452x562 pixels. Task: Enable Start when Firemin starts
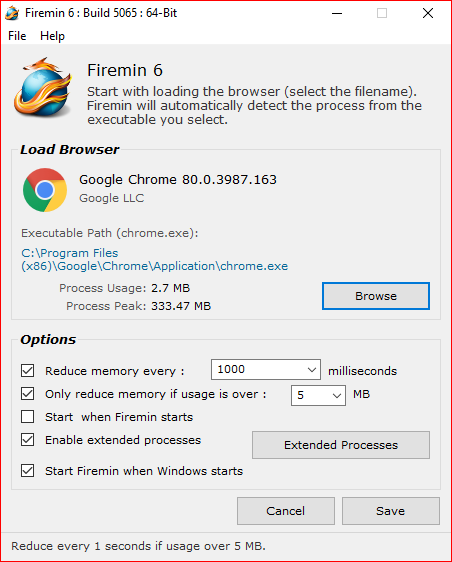(x=28, y=416)
